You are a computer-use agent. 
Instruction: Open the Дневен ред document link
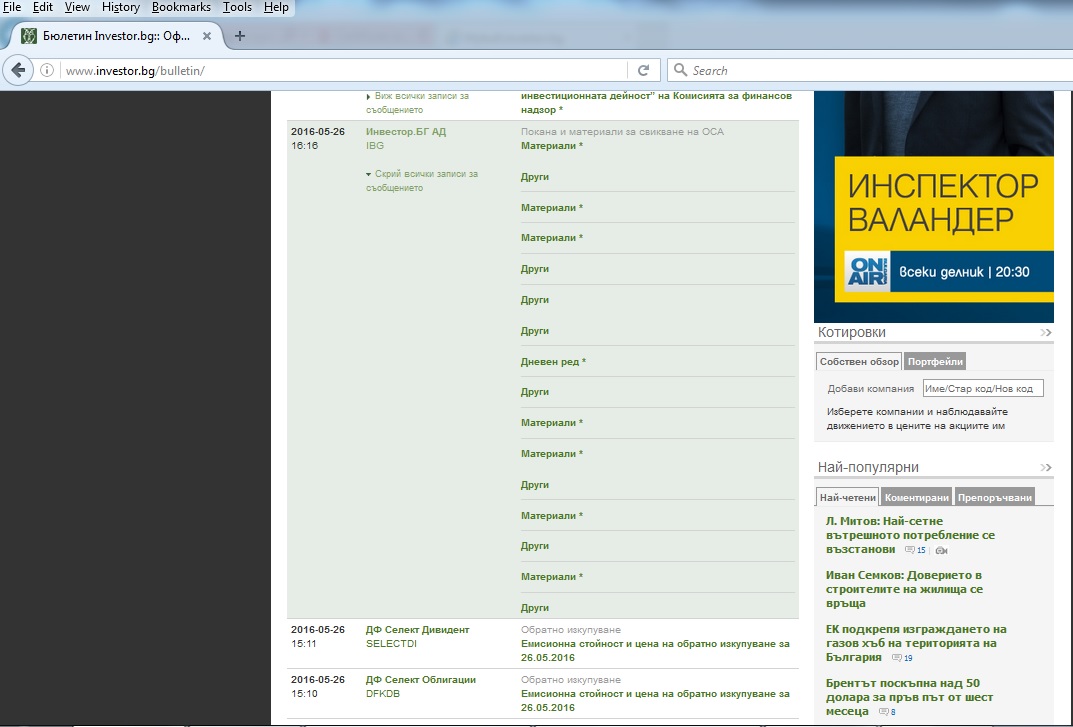coord(553,361)
